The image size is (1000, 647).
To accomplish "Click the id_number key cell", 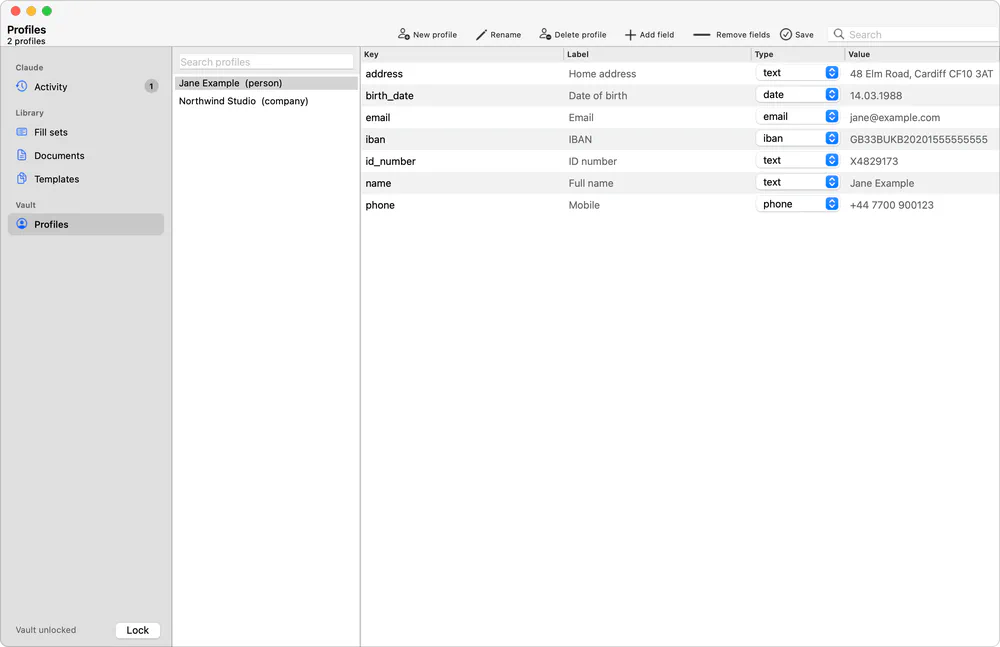I will pos(390,161).
